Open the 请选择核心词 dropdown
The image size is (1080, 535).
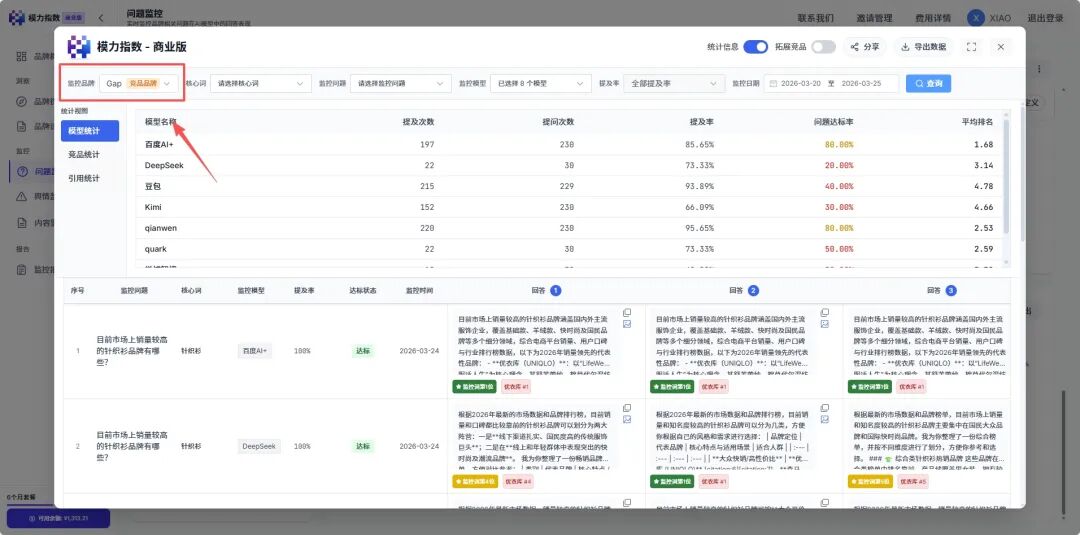click(x=260, y=83)
